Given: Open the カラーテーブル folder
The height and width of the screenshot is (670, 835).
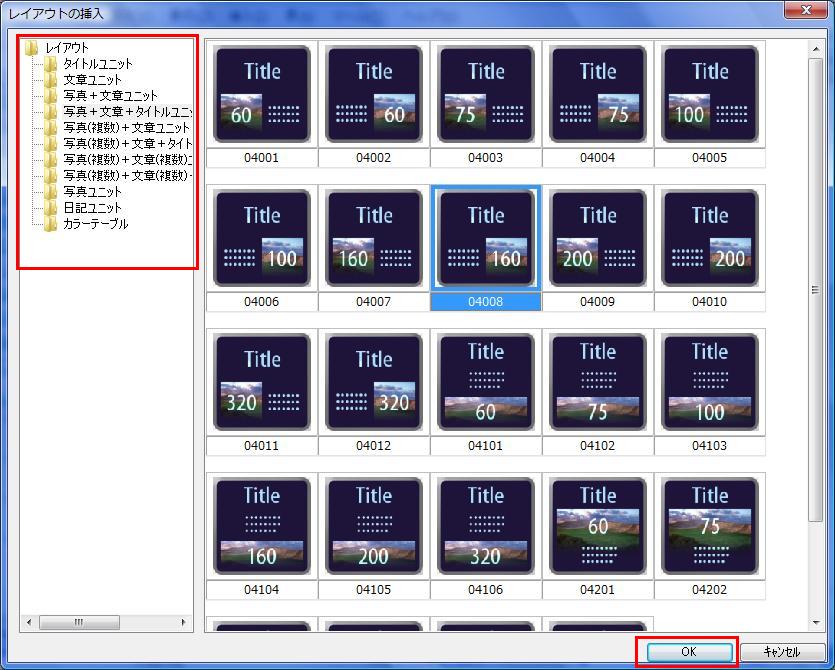Looking at the screenshot, I should click(95, 223).
